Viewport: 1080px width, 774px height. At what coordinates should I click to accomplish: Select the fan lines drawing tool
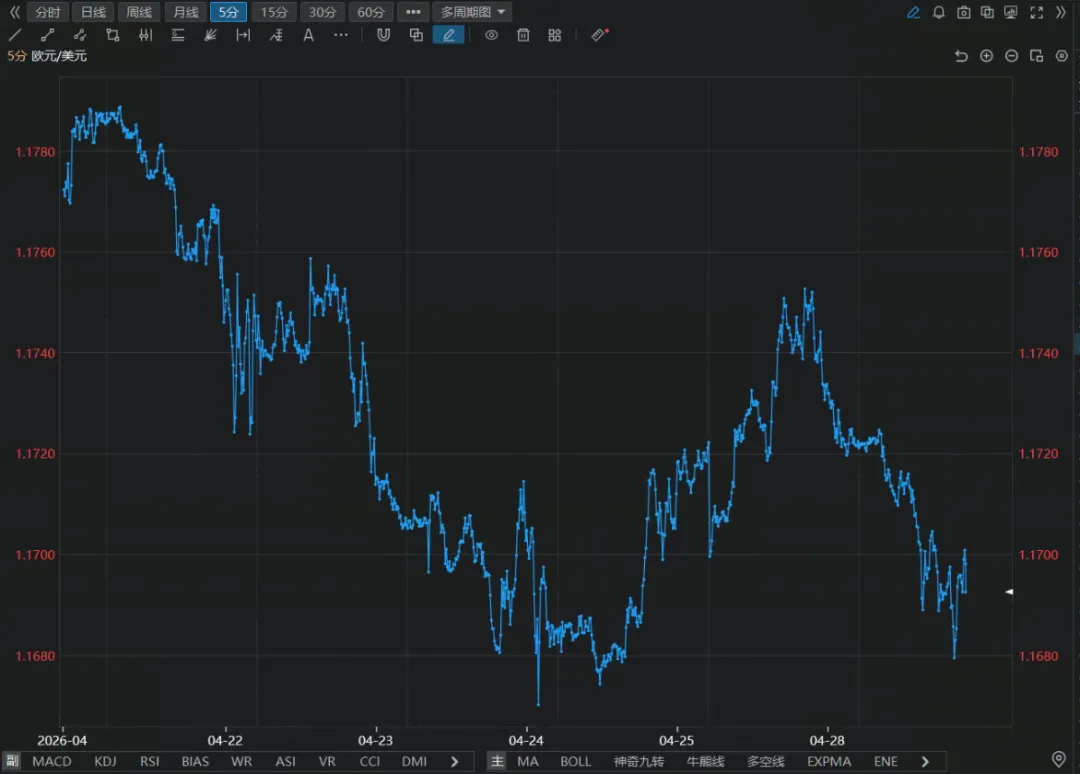pos(210,35)
